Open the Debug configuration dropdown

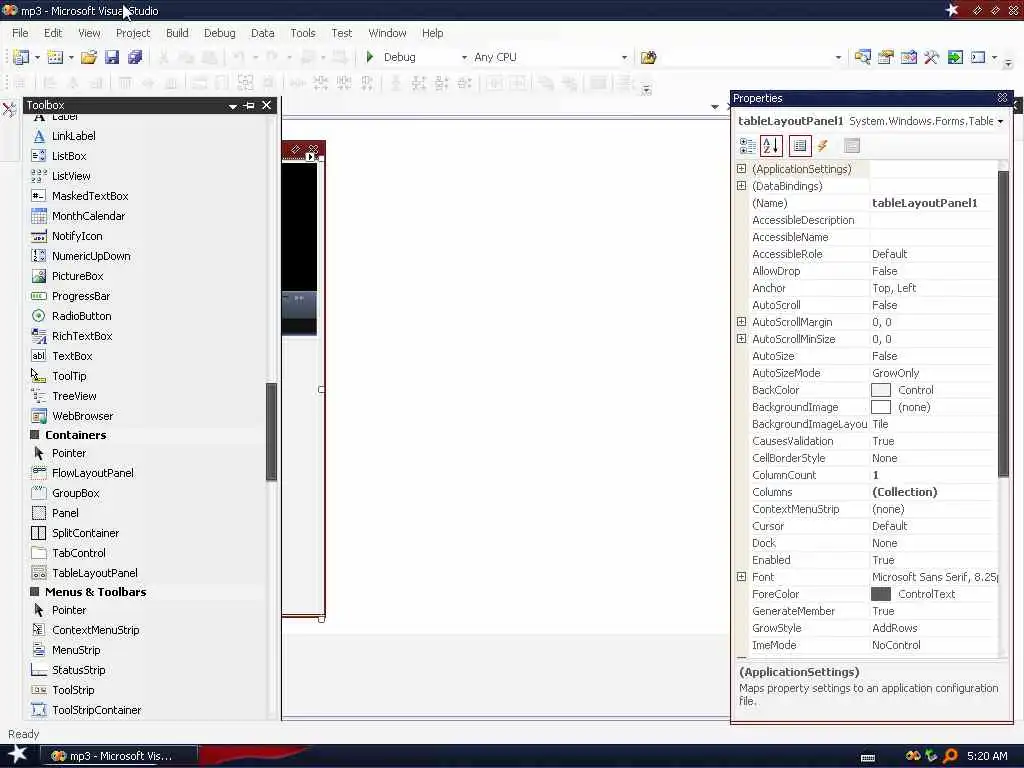tap(464, 57)
